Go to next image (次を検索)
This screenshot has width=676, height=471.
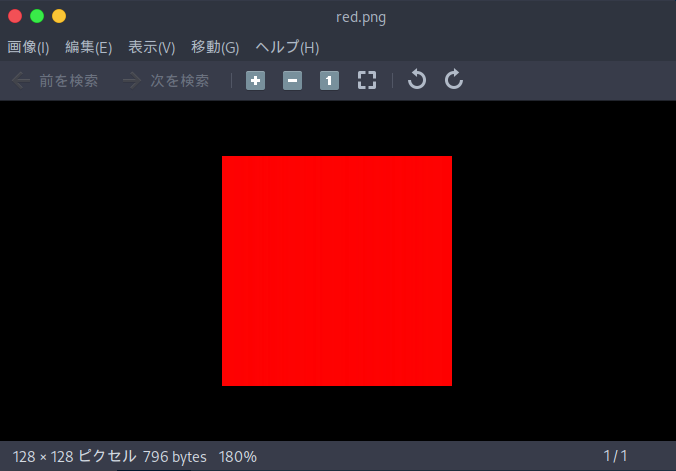(166, 81)
